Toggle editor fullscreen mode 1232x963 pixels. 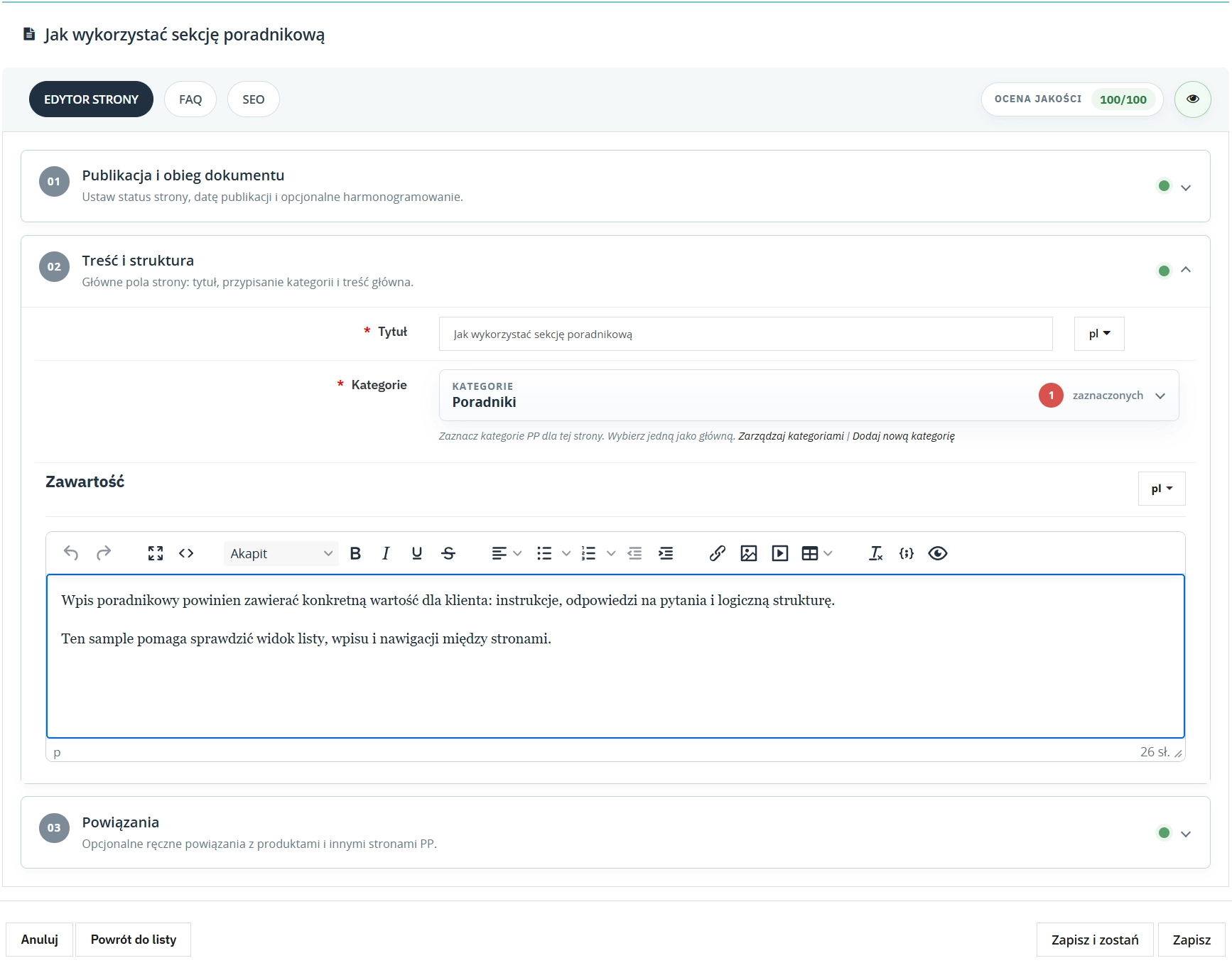pos(155,553)
